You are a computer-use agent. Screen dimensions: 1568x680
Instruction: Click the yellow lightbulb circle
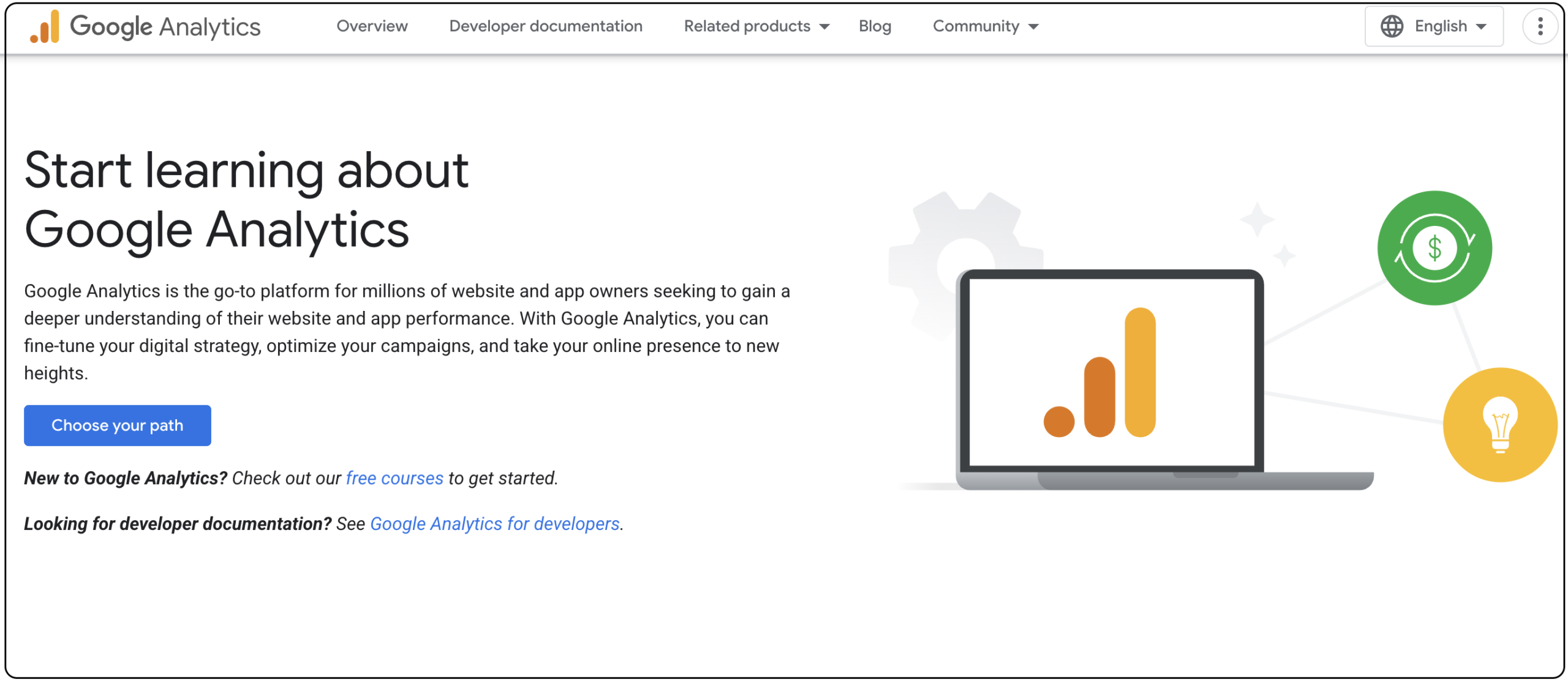(x=1500, y=425)
